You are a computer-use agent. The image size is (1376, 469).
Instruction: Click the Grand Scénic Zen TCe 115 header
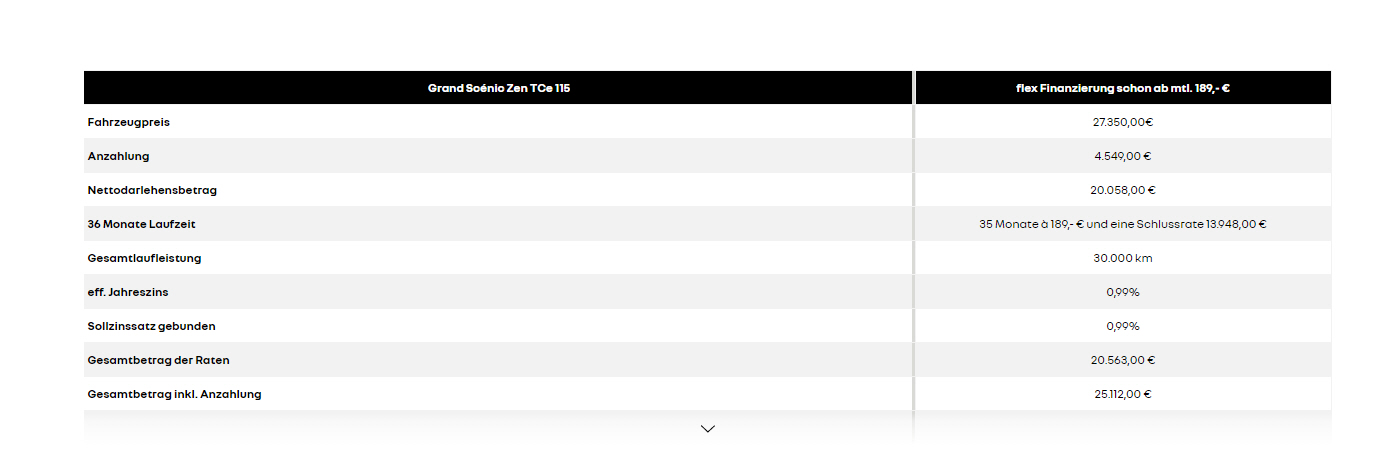click(x=498, y=88)
